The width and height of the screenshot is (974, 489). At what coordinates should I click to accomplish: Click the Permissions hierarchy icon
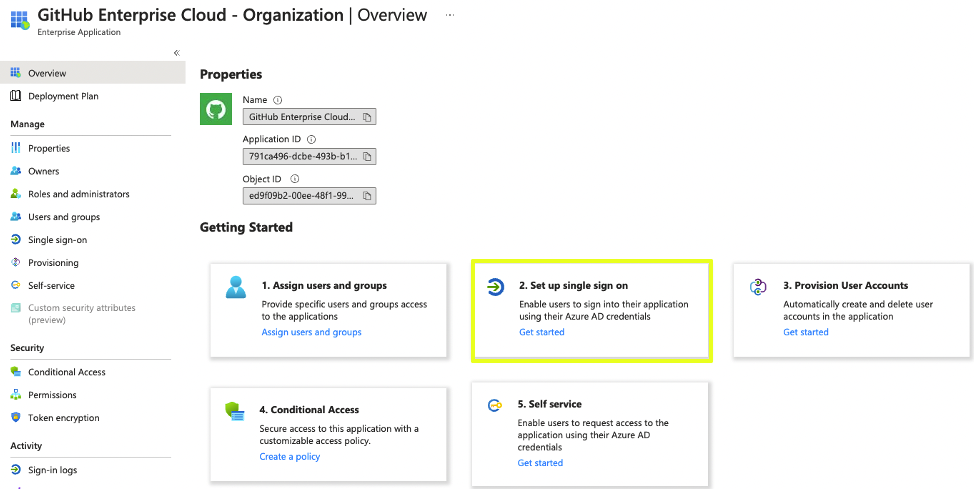coord(16,395)
